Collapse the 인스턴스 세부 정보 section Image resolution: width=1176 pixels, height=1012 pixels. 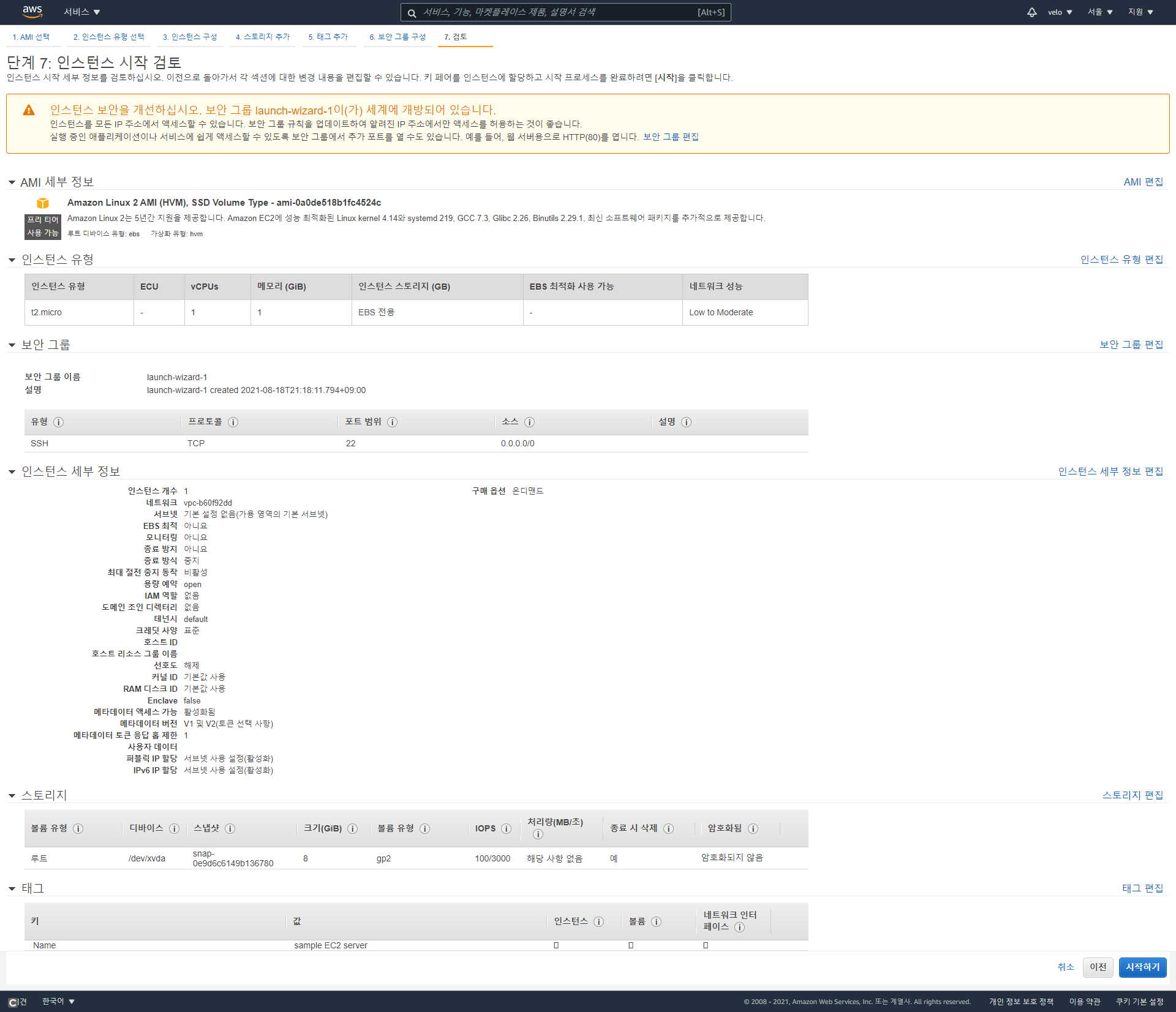12,472
